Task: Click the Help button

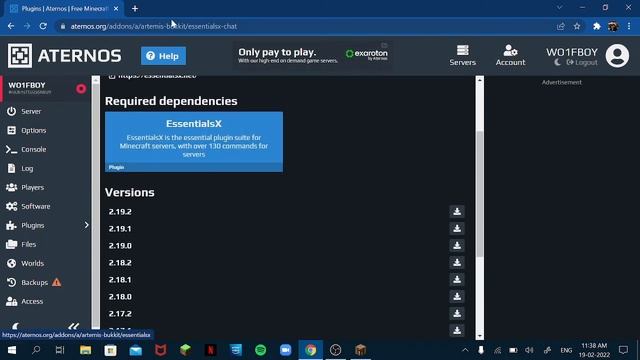Action: click(163, 56)
